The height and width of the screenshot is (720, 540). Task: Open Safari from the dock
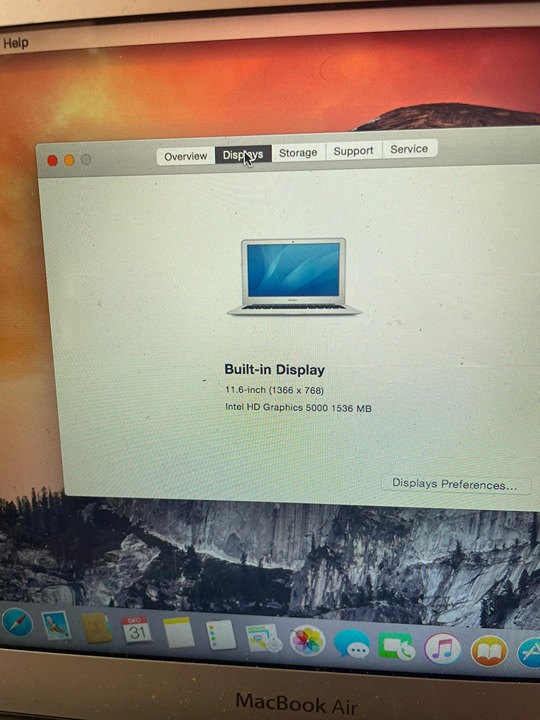(x=17, y=623)
